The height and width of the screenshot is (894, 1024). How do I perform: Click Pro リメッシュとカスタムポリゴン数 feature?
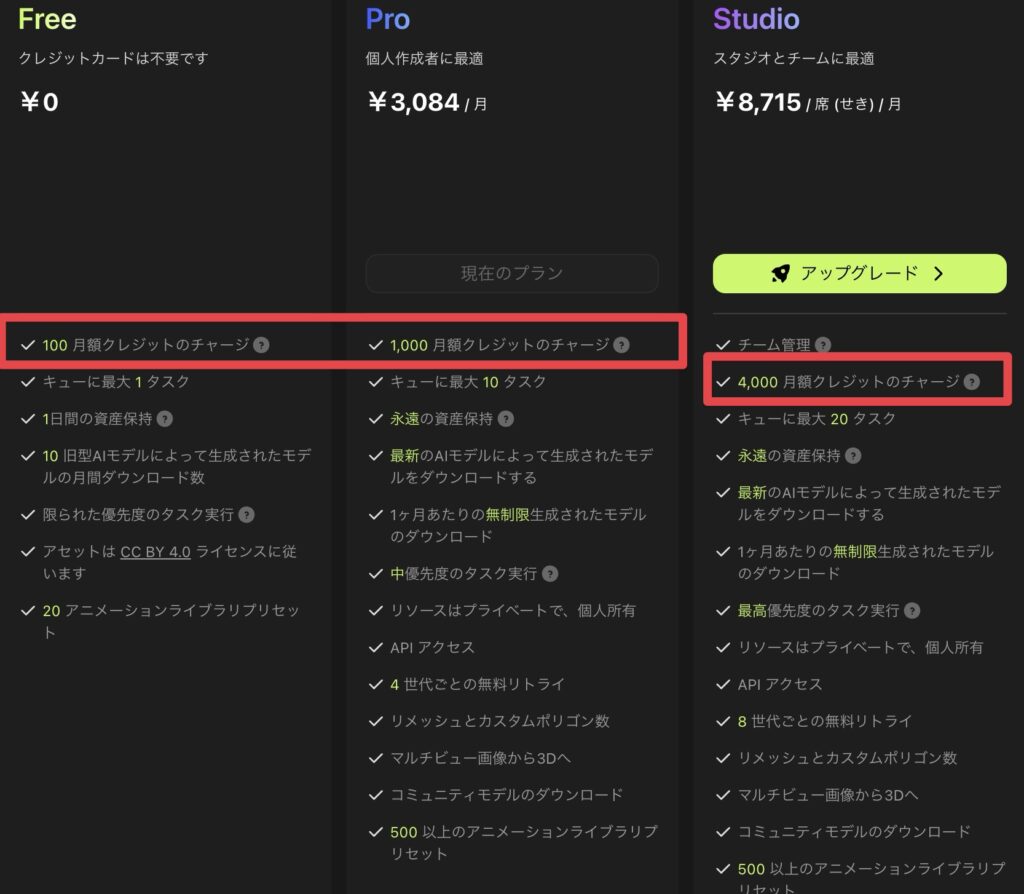pyautogui.click(x=500, y=722)
